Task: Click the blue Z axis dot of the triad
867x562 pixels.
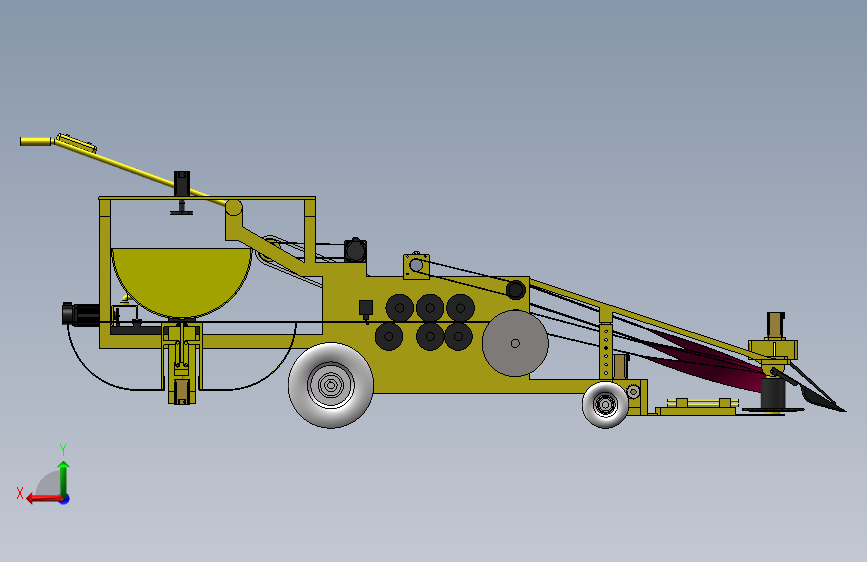Action: tap(65, 499)
